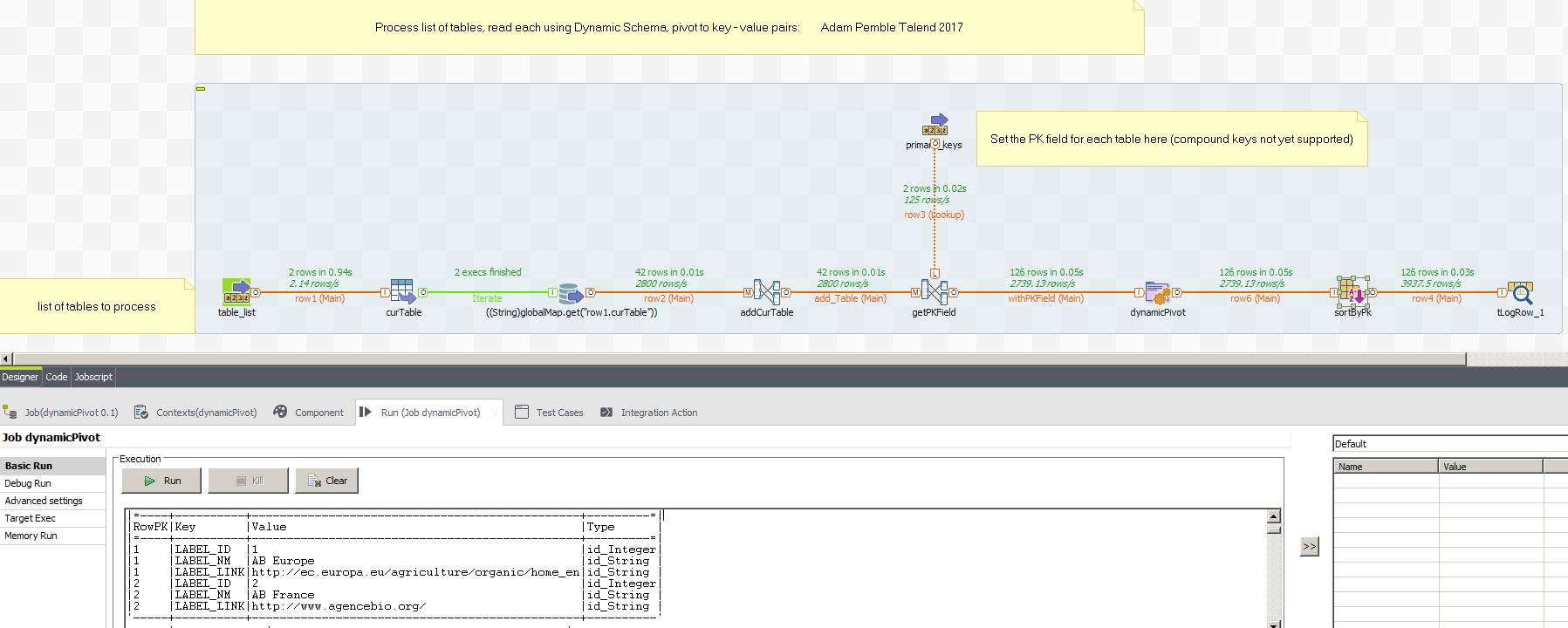Click the '2 execs finished' status label
The width and height of the screenshot is (1568, 628).
(x=488, y=272)
